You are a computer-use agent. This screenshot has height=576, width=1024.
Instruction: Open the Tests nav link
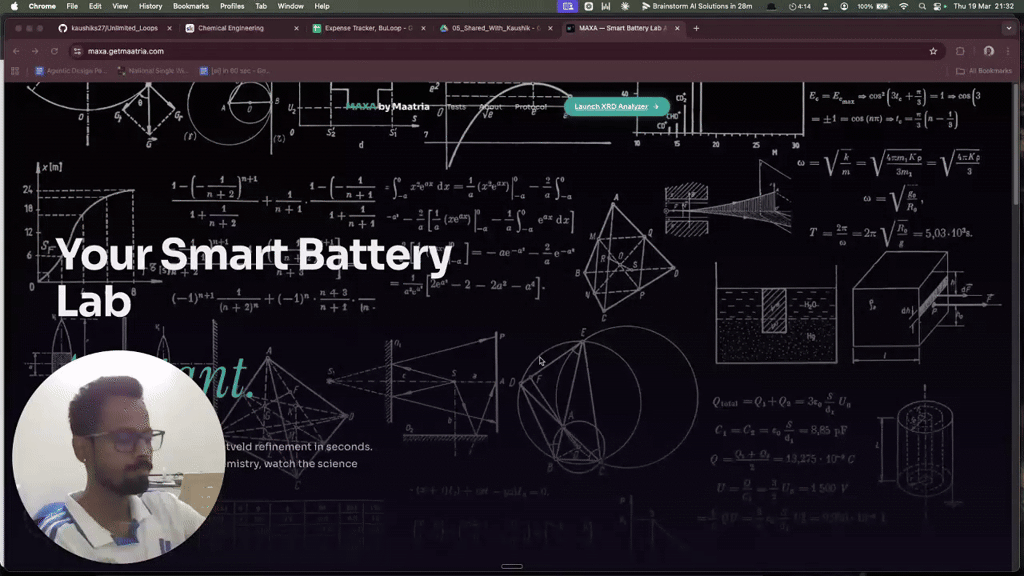pos(456,106)
